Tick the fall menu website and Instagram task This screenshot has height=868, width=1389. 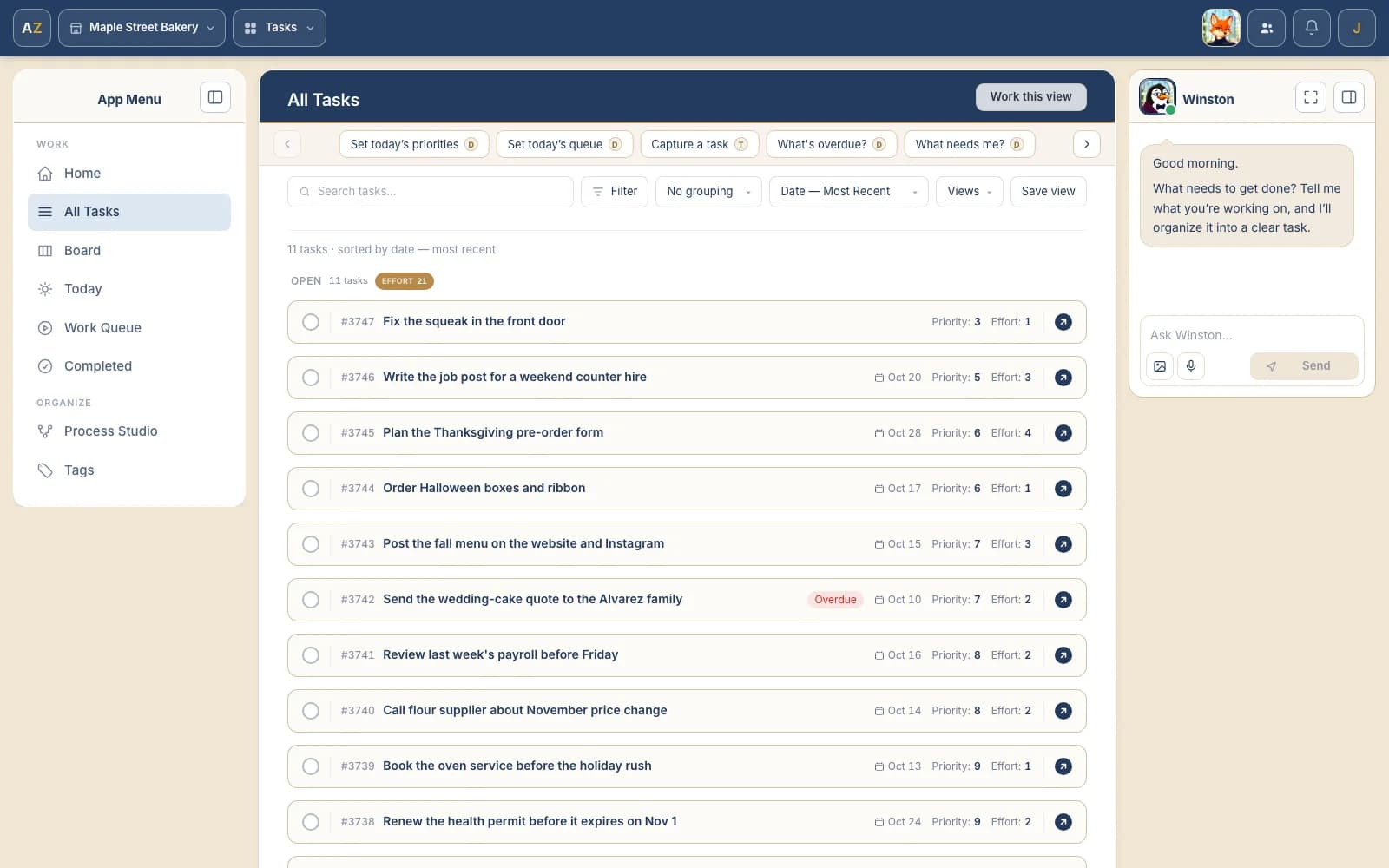[x=311, y=544]
